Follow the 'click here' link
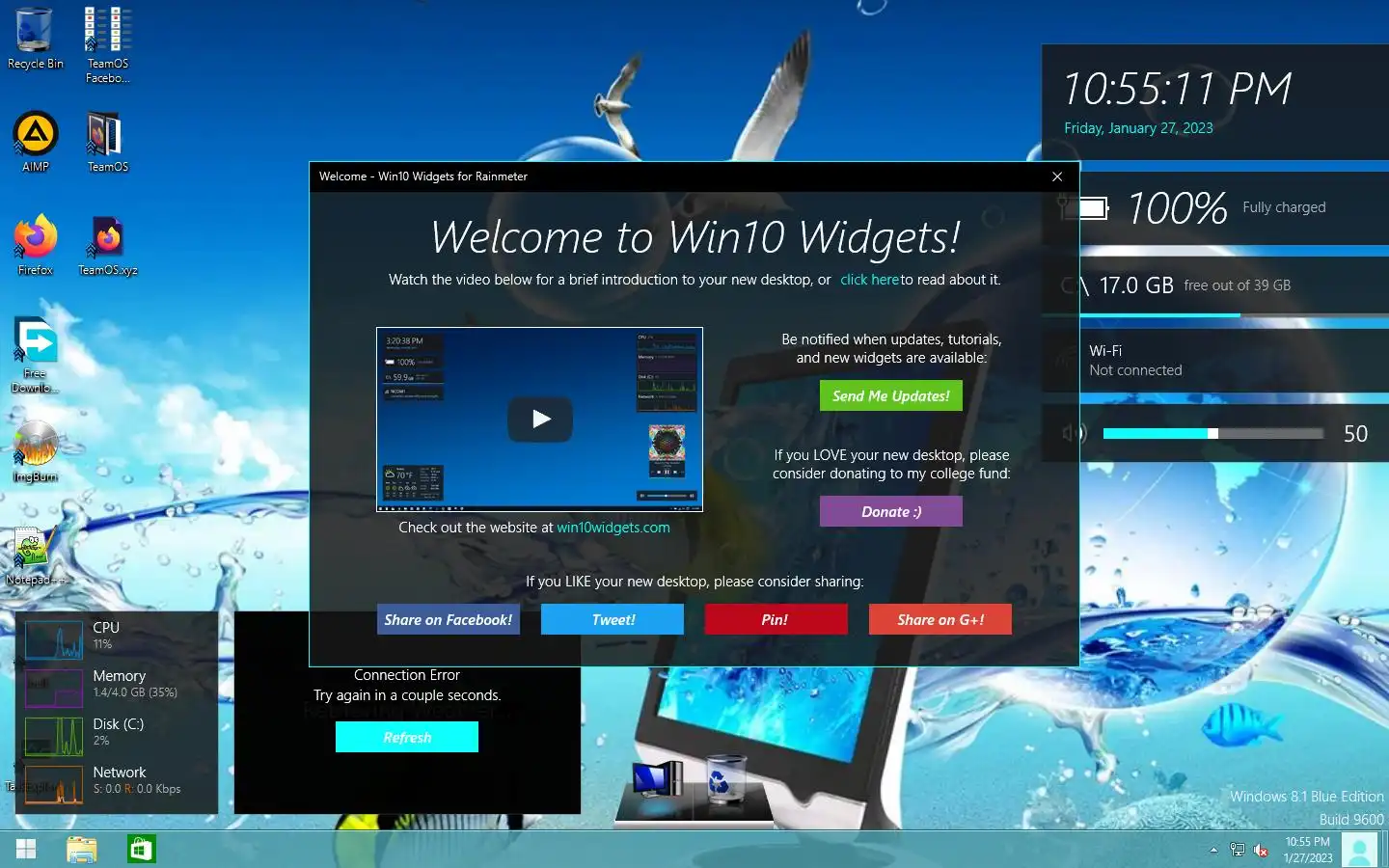 (869, 280)
